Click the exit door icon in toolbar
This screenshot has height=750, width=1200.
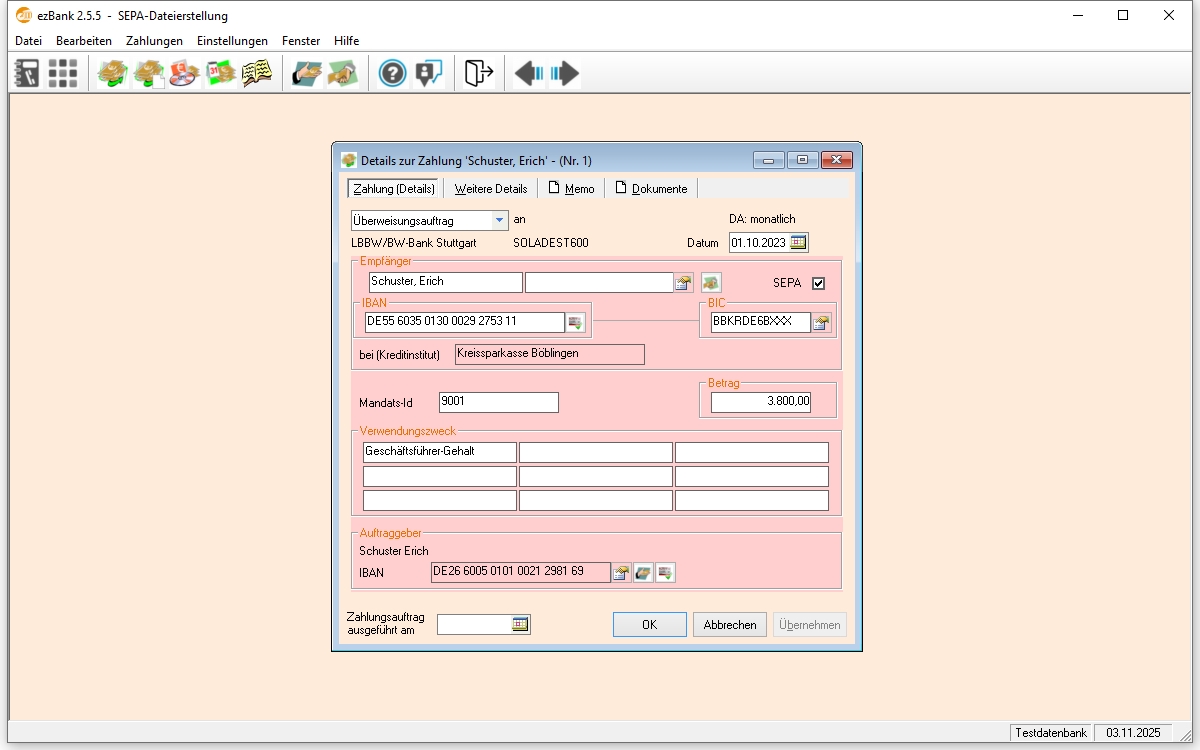pyautogui.click(x=479, y=73)
